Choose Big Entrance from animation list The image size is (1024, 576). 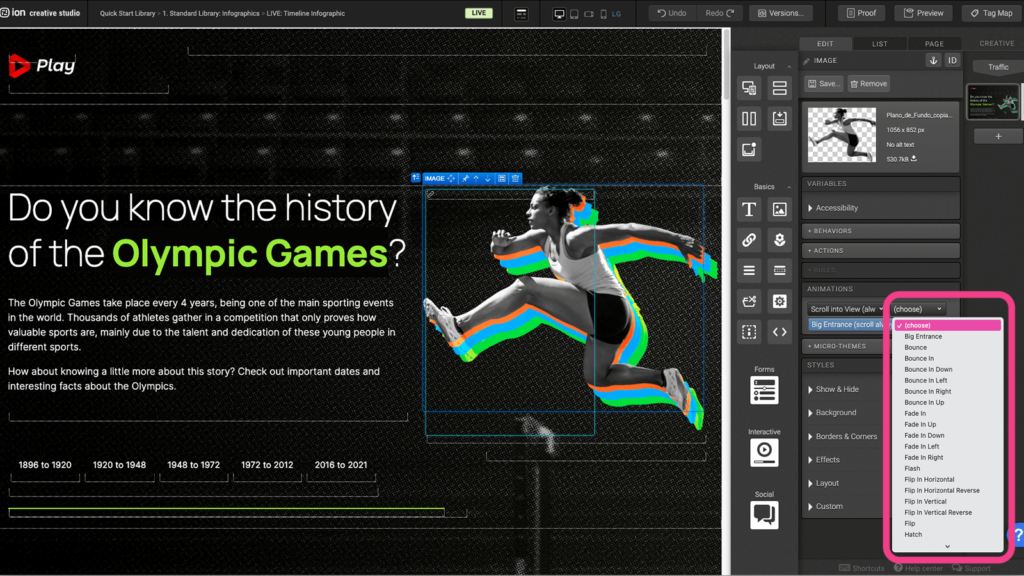pos(948,336)
